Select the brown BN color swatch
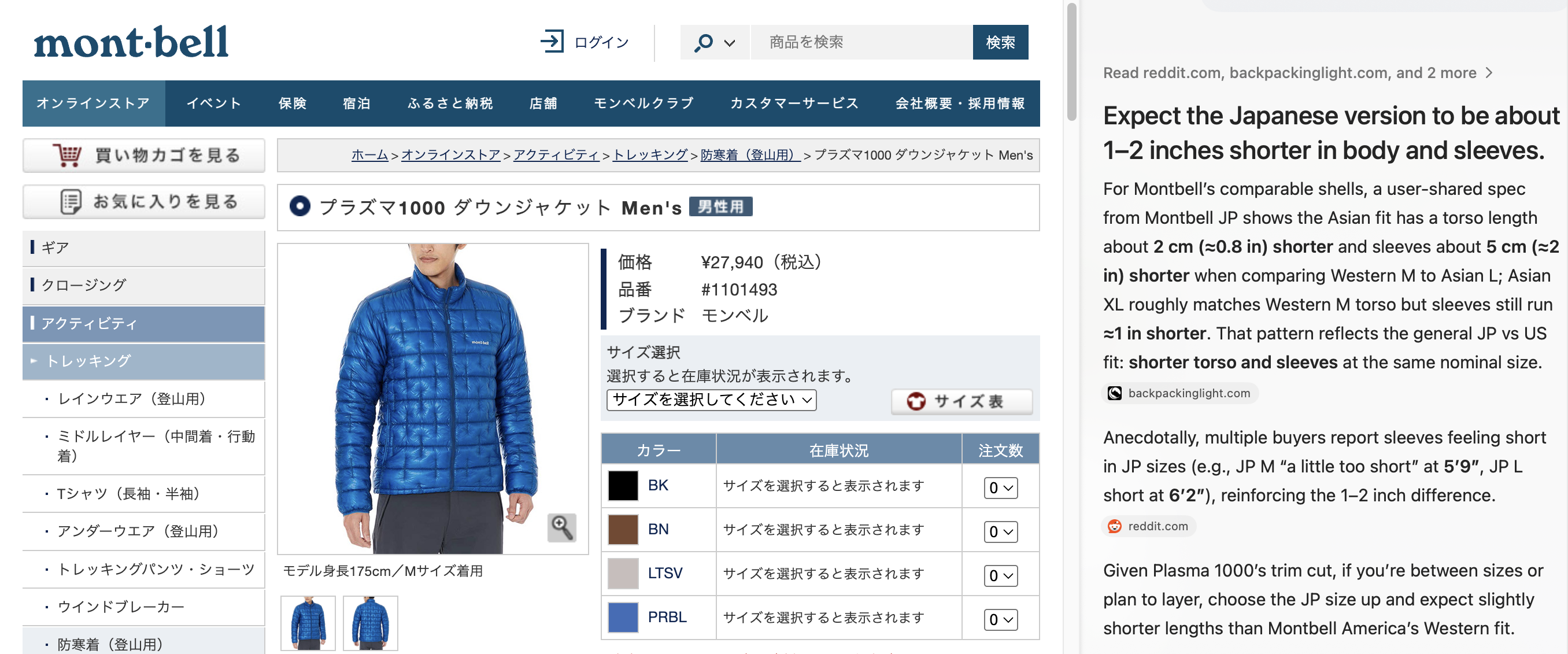Viewport: 1568px width, 654px height. click(623, 529)
